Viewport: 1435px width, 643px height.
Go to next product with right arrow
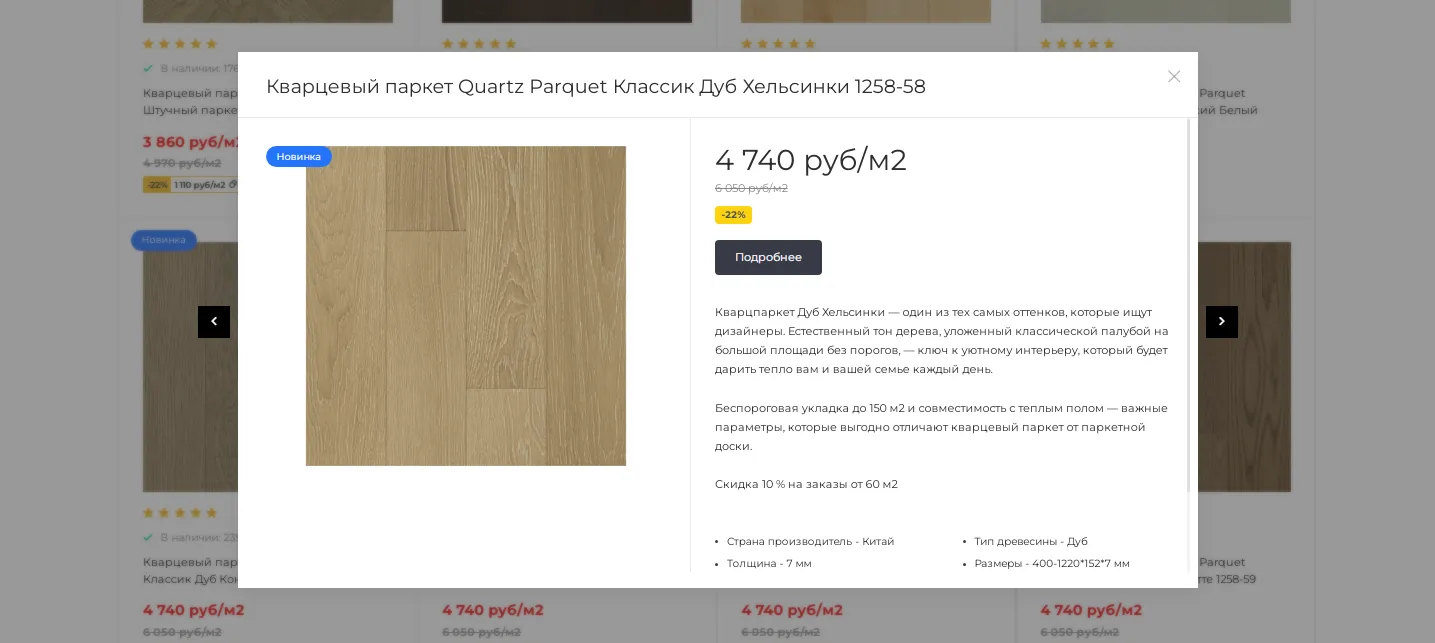click(x=1222, y=322)
